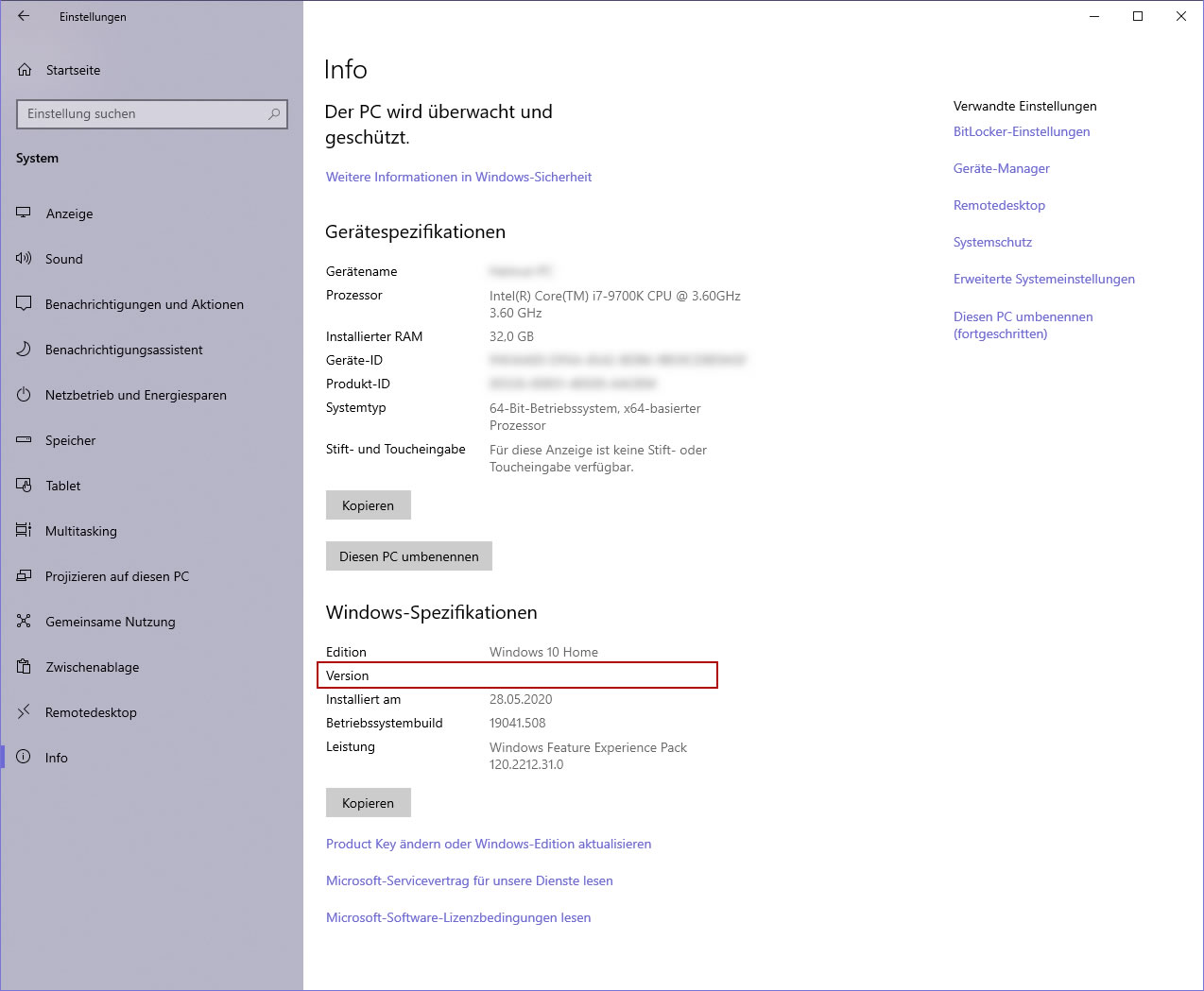The height and width of the screenshot is (991, 1204).
Task: Click the 28.05.2020 install date
Action: point(521,699)
